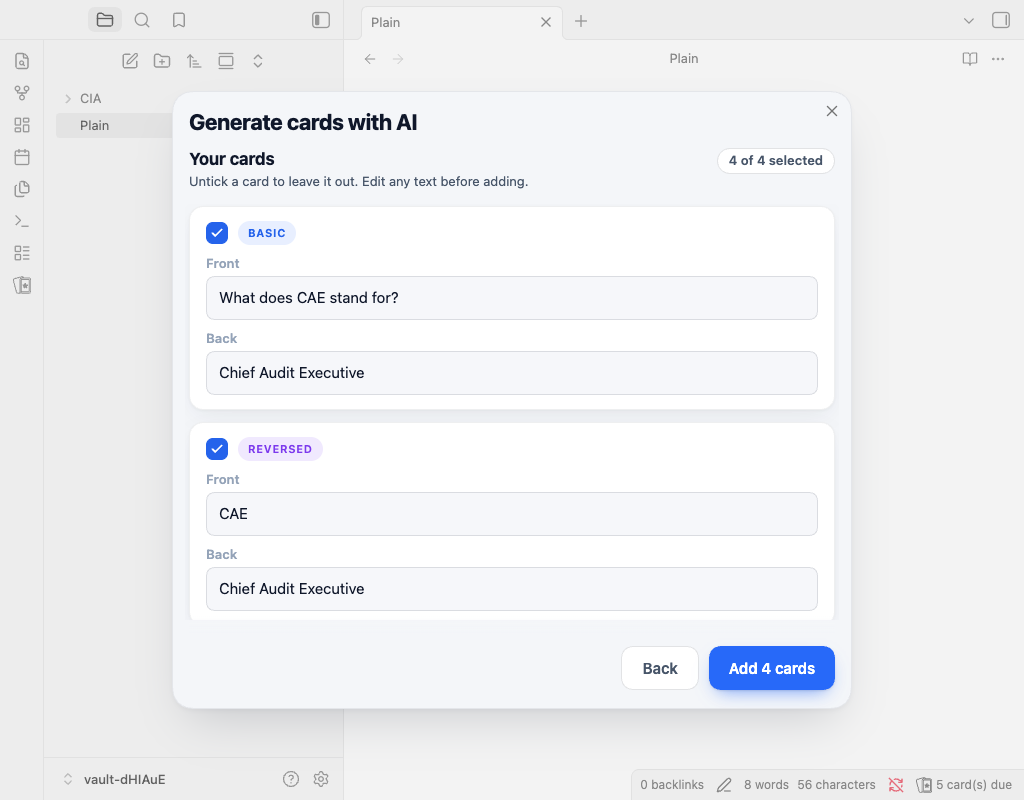Click the 5 card(s) due status

964,784
